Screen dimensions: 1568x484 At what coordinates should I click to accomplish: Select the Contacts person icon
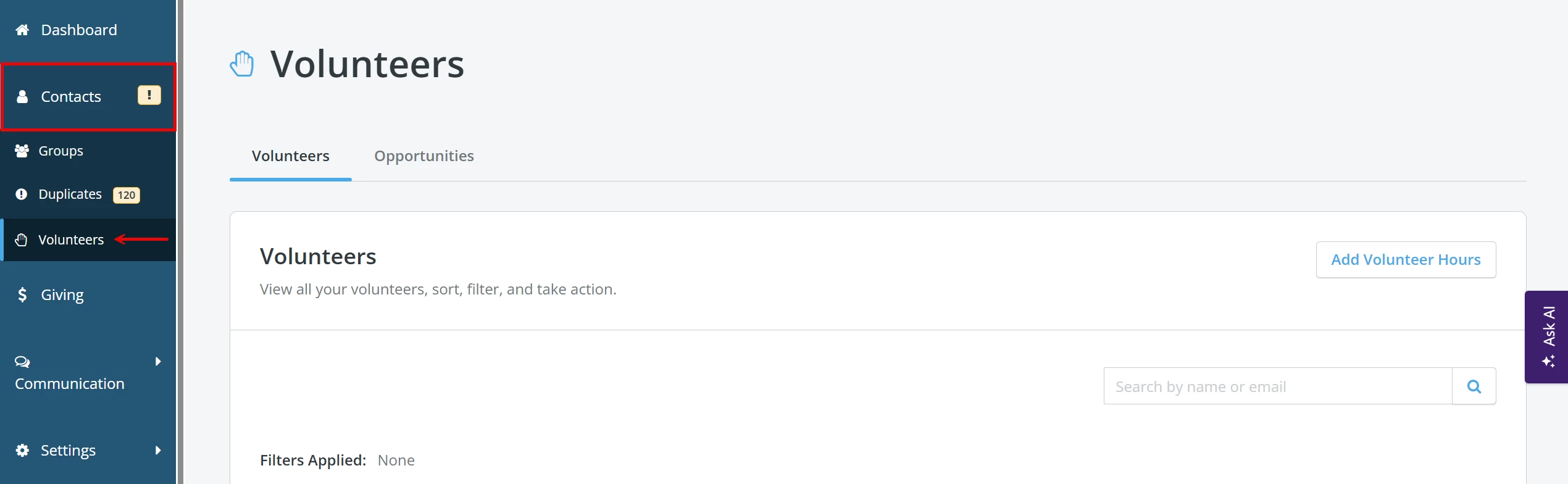point(23,96)
